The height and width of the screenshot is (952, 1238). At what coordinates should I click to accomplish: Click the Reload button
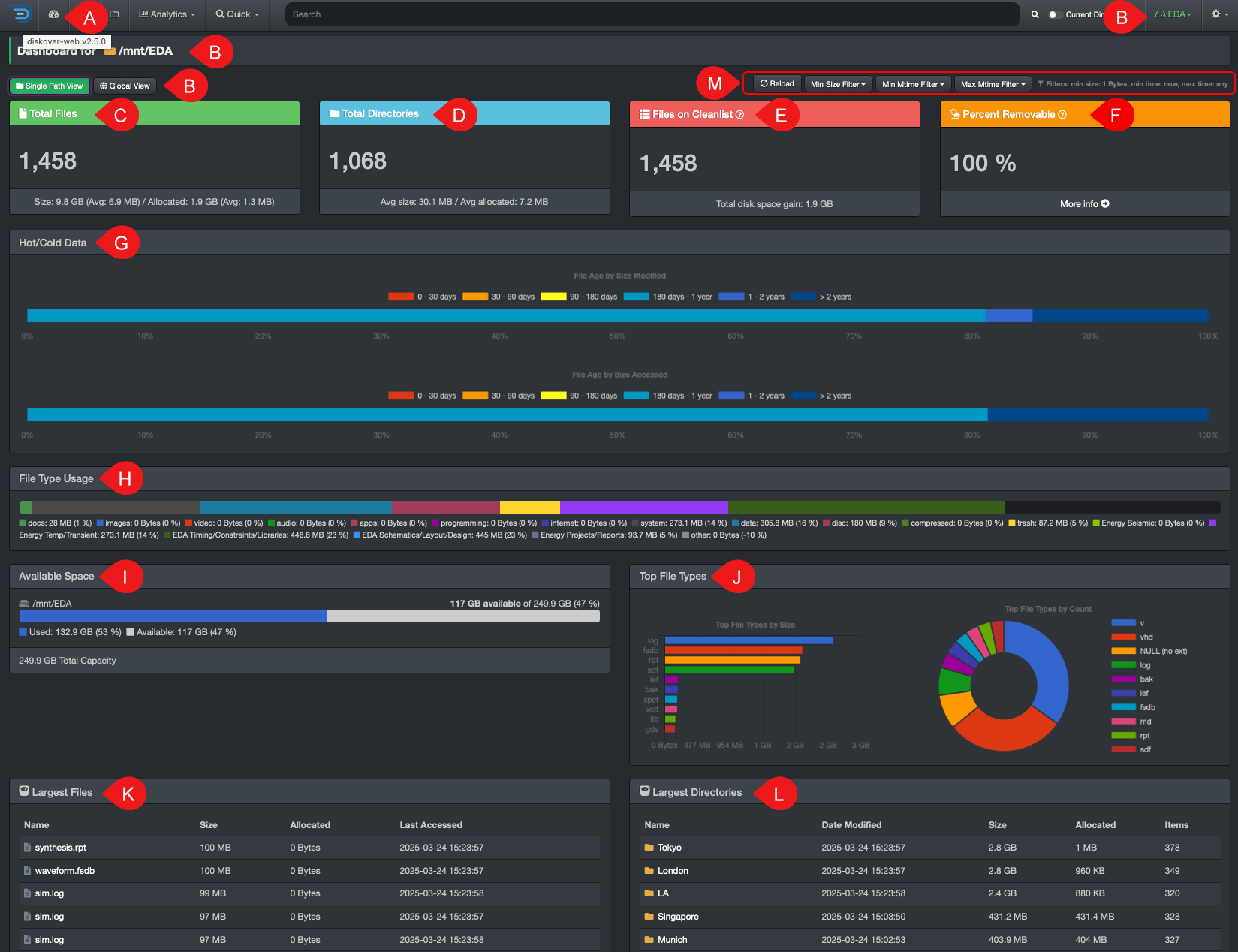[777, 84]
